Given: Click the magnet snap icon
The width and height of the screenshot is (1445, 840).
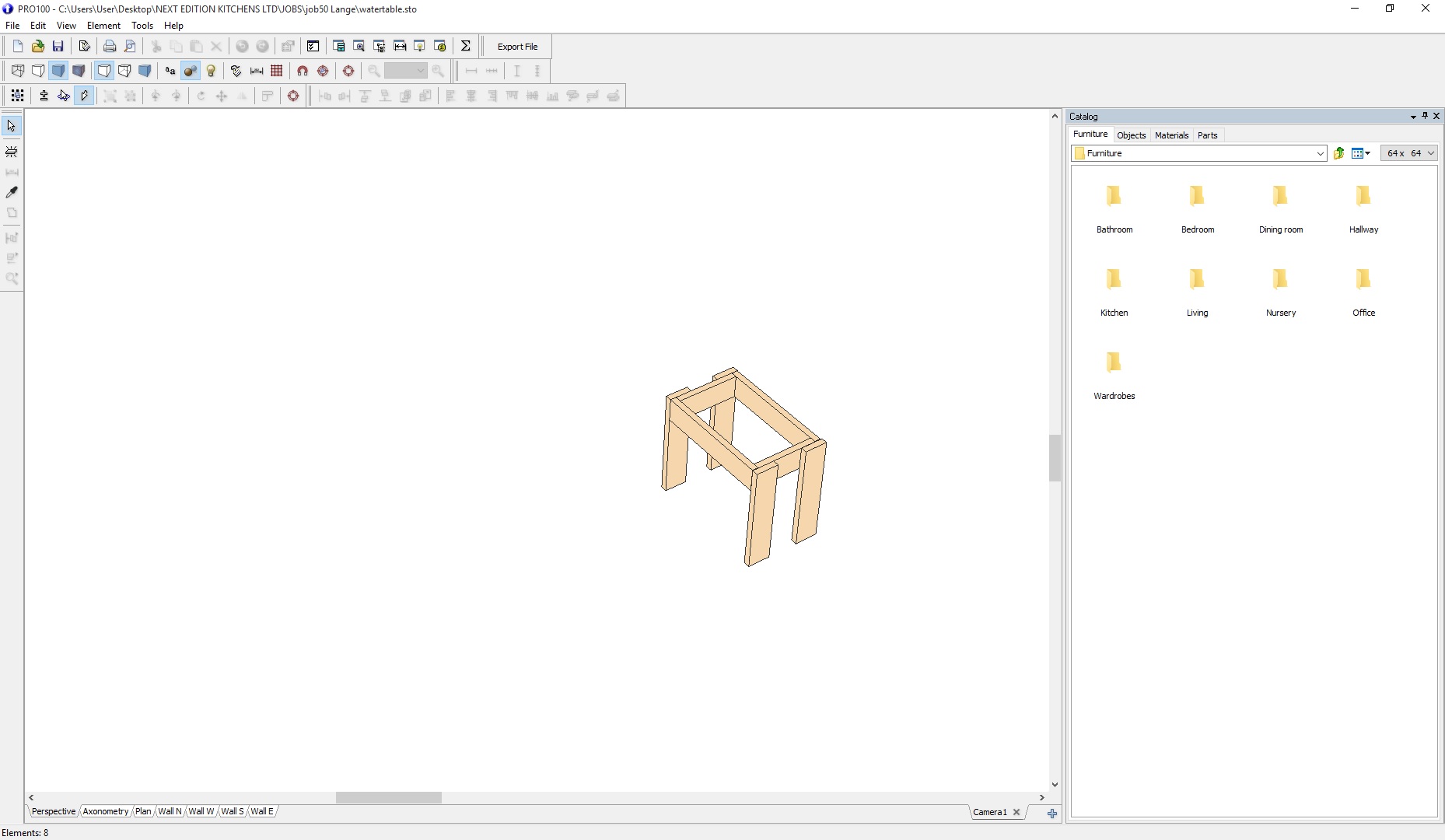Looking at the screenshot, I should pos(303,72).
